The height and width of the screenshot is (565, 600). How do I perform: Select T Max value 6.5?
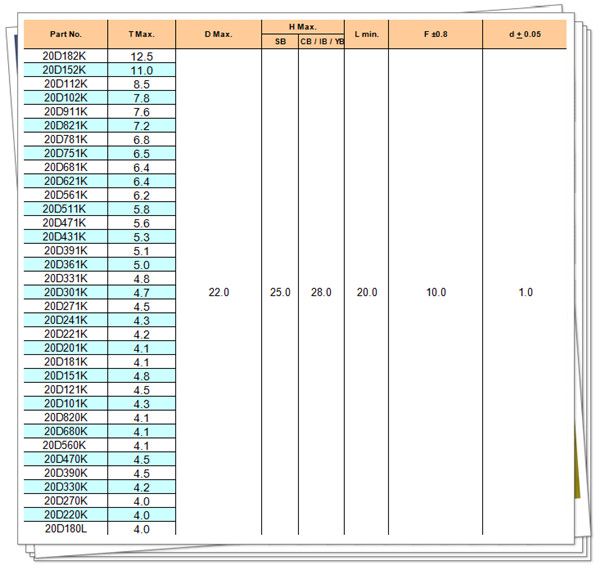click(x=142, y=154)
